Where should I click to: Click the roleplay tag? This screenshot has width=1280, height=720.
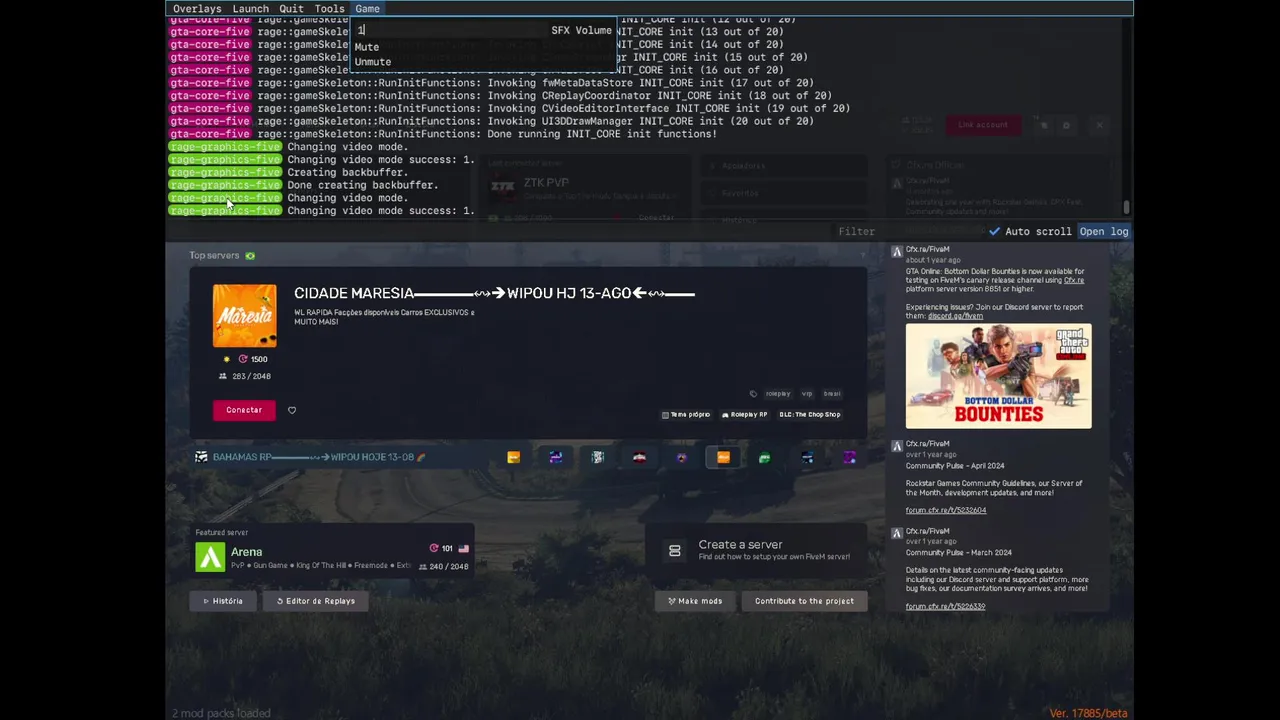[777, 394]
